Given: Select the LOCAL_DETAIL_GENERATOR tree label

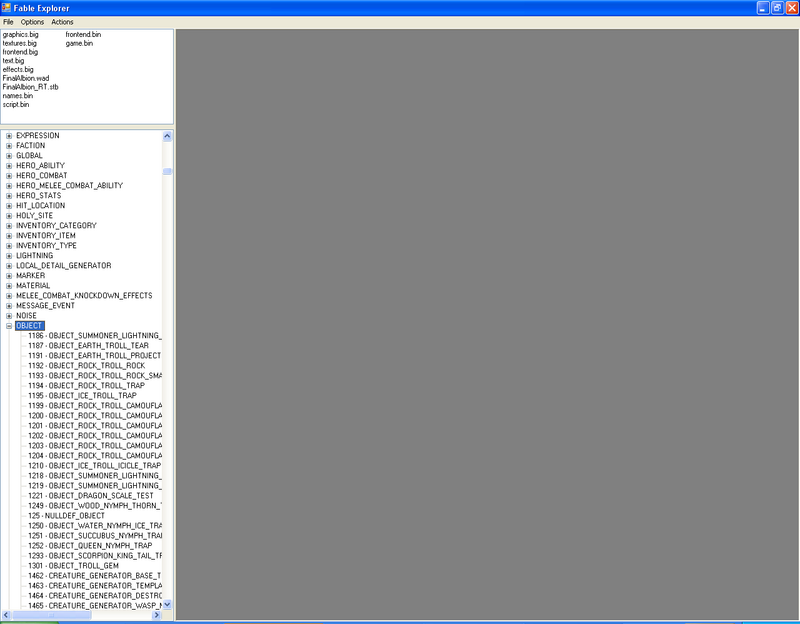Looking at the screenshot, I should [64, 266].
